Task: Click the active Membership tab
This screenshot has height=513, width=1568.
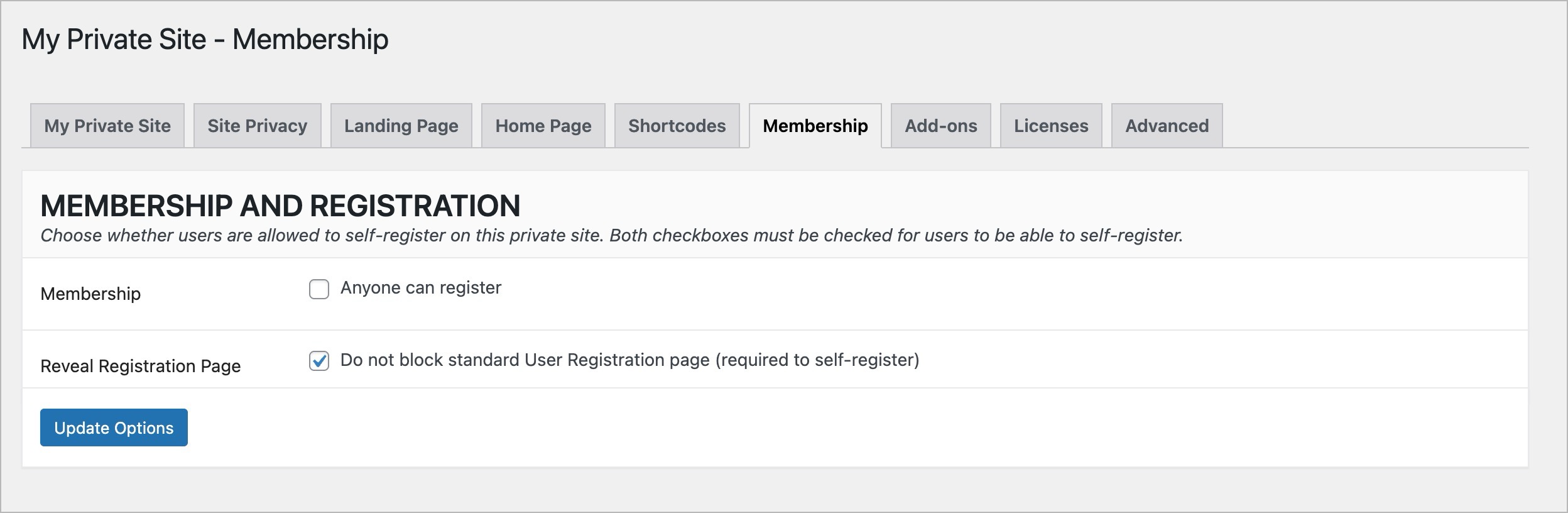Action: [815, 126]
